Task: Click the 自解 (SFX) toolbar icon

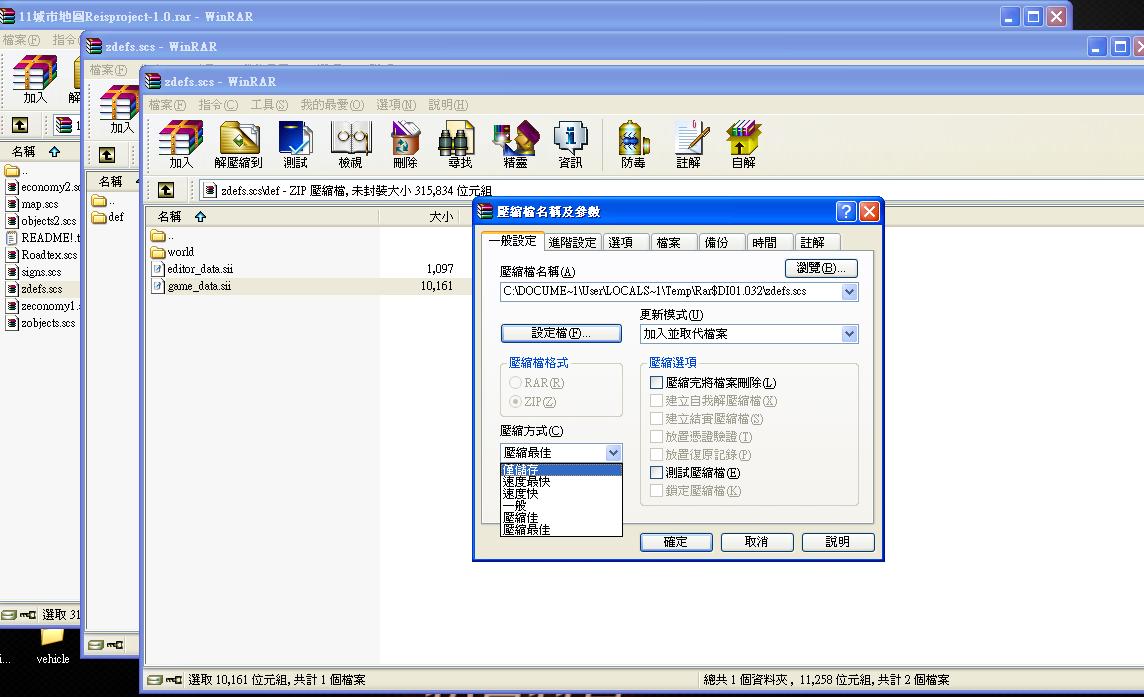Action: coord(743,145)
